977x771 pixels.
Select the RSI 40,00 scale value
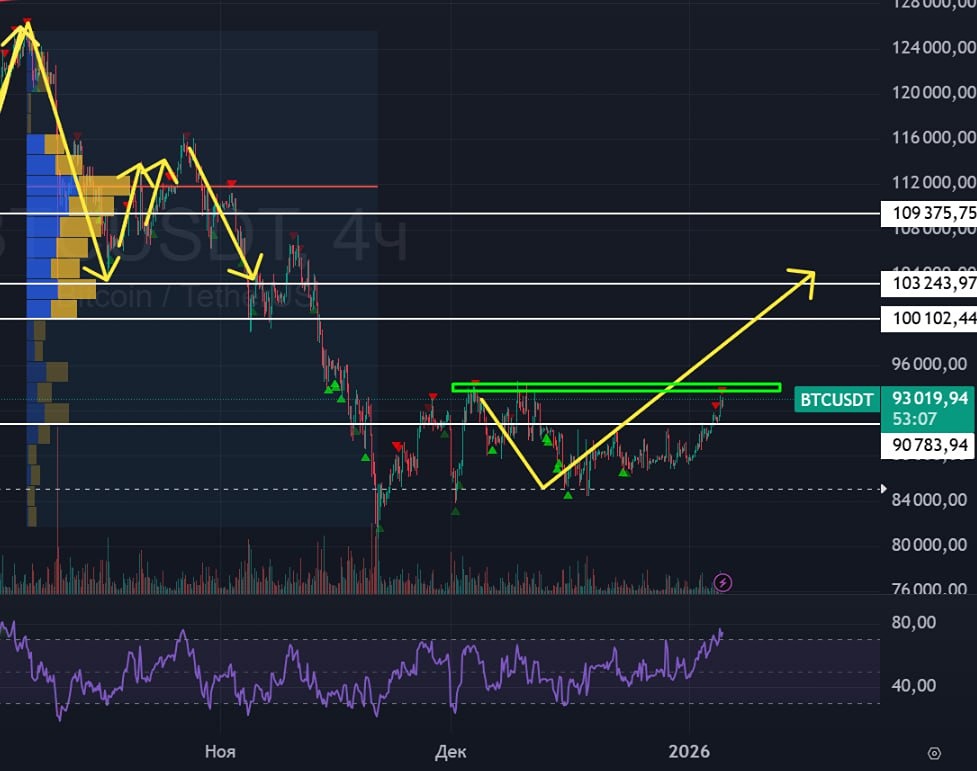pos(913,686)
